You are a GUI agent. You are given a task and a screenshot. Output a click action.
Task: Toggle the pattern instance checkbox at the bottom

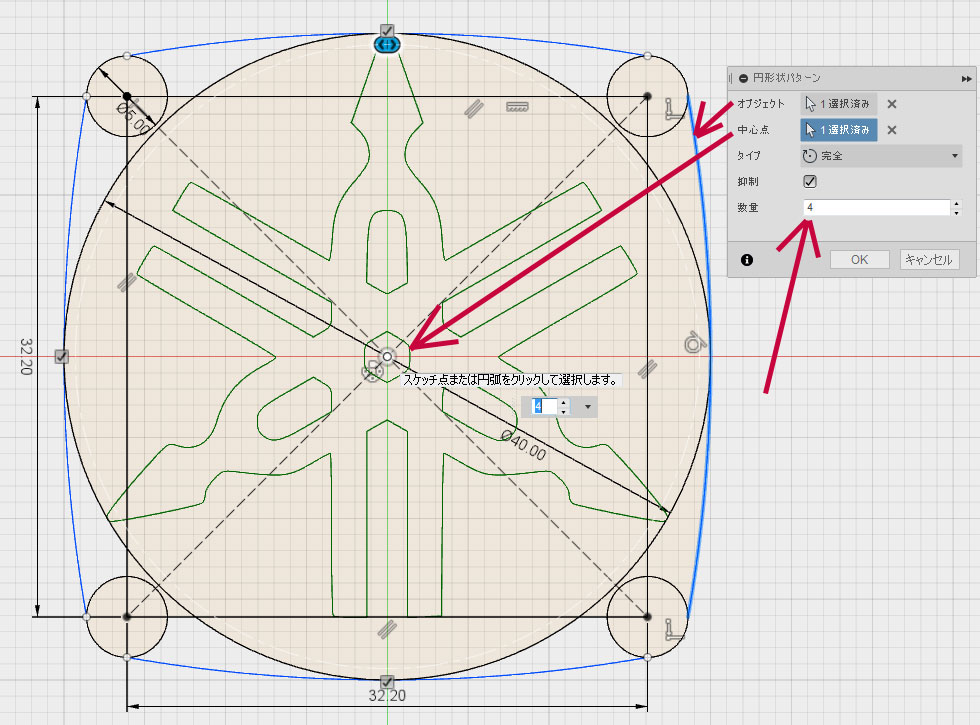tap(387, 682)
